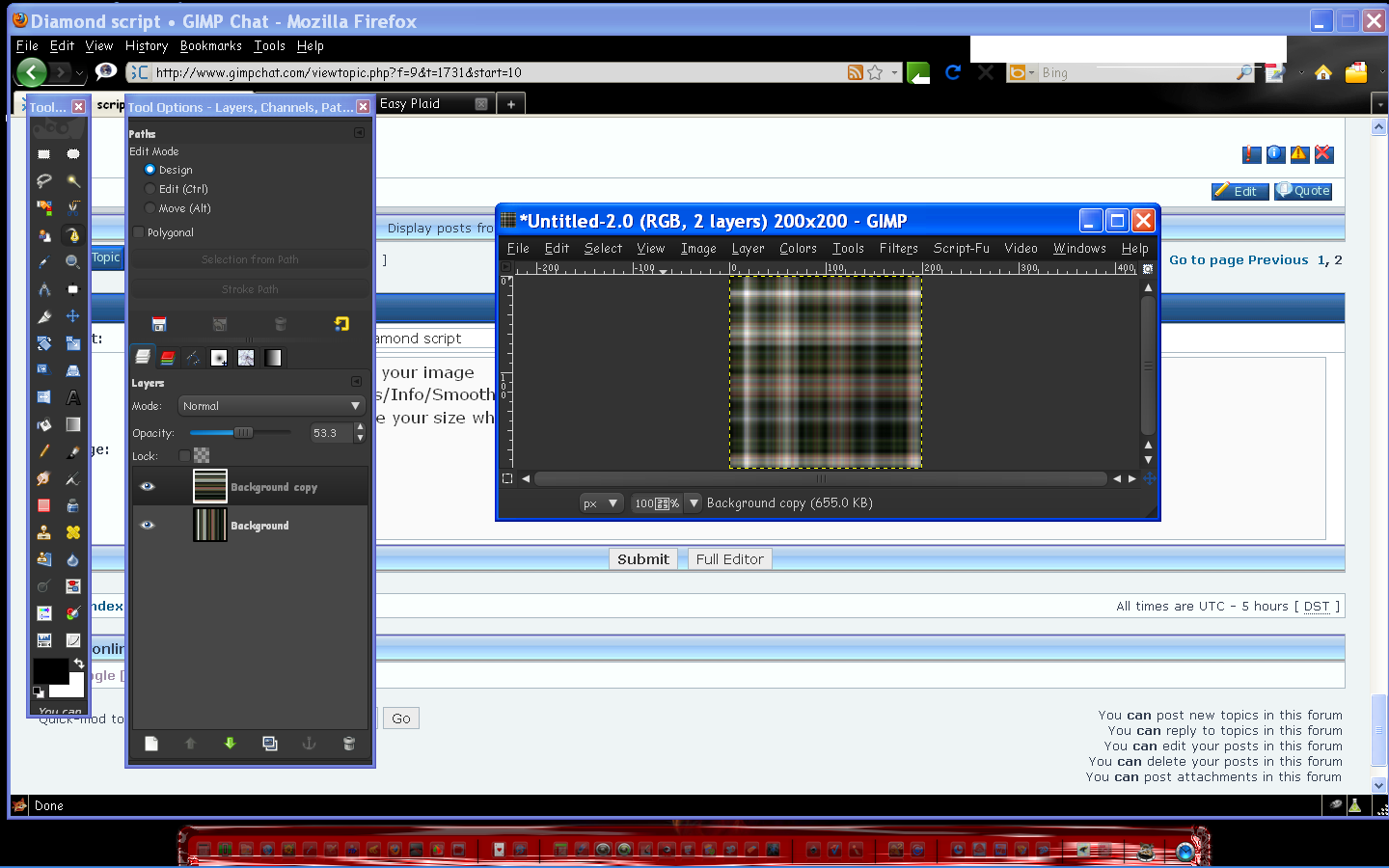Hide the Background copy layer
This screenshot has width=1389, height=868.
(x=148, y=486)
